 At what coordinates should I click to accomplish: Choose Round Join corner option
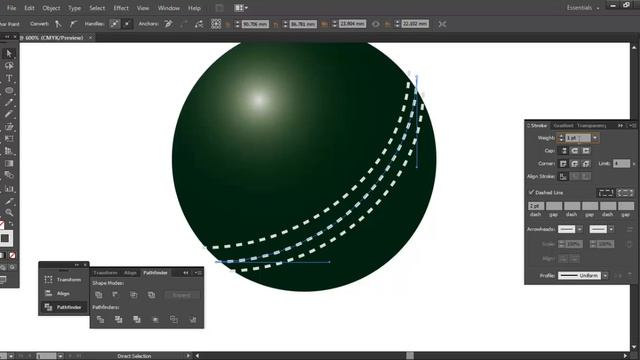pos(575,164)
